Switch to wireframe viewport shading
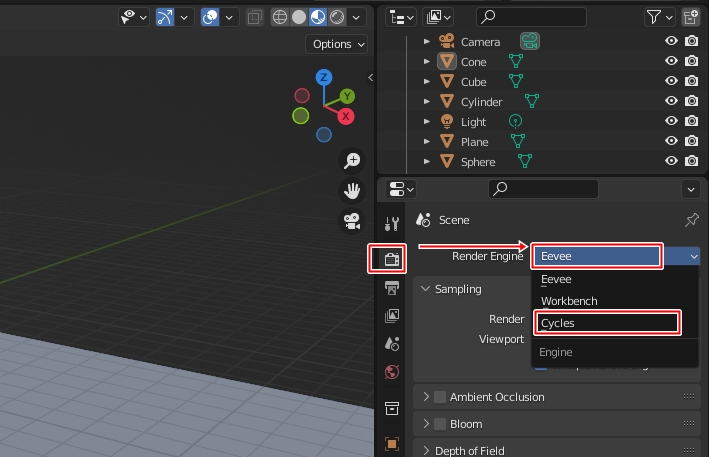Image resolution: width=709 pixels, height=457 pixels. pyautogui.click(x=280, y=17)
